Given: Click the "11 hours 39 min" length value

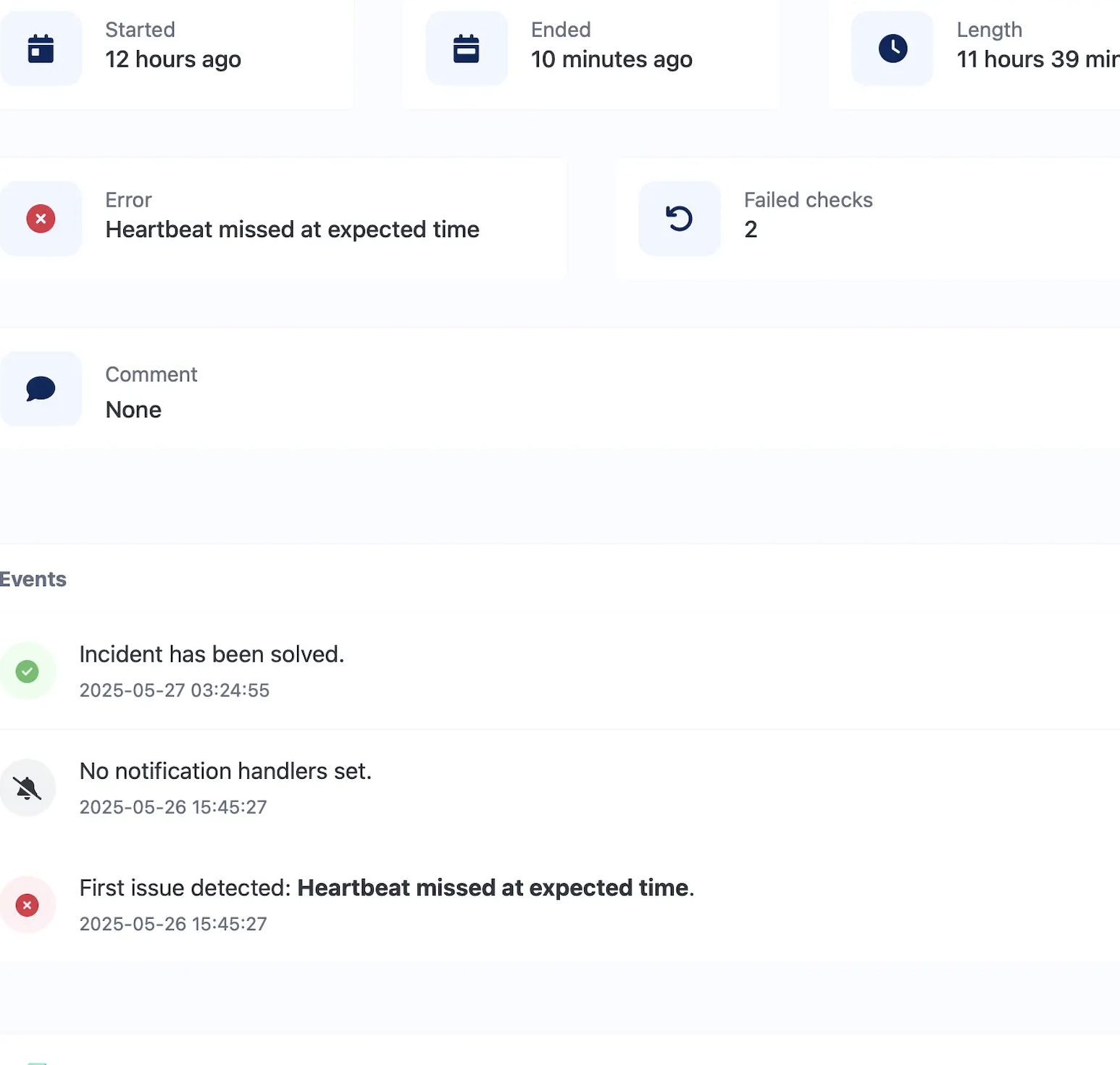Looking at the screenshot, I should click(x=1037, y=59).
